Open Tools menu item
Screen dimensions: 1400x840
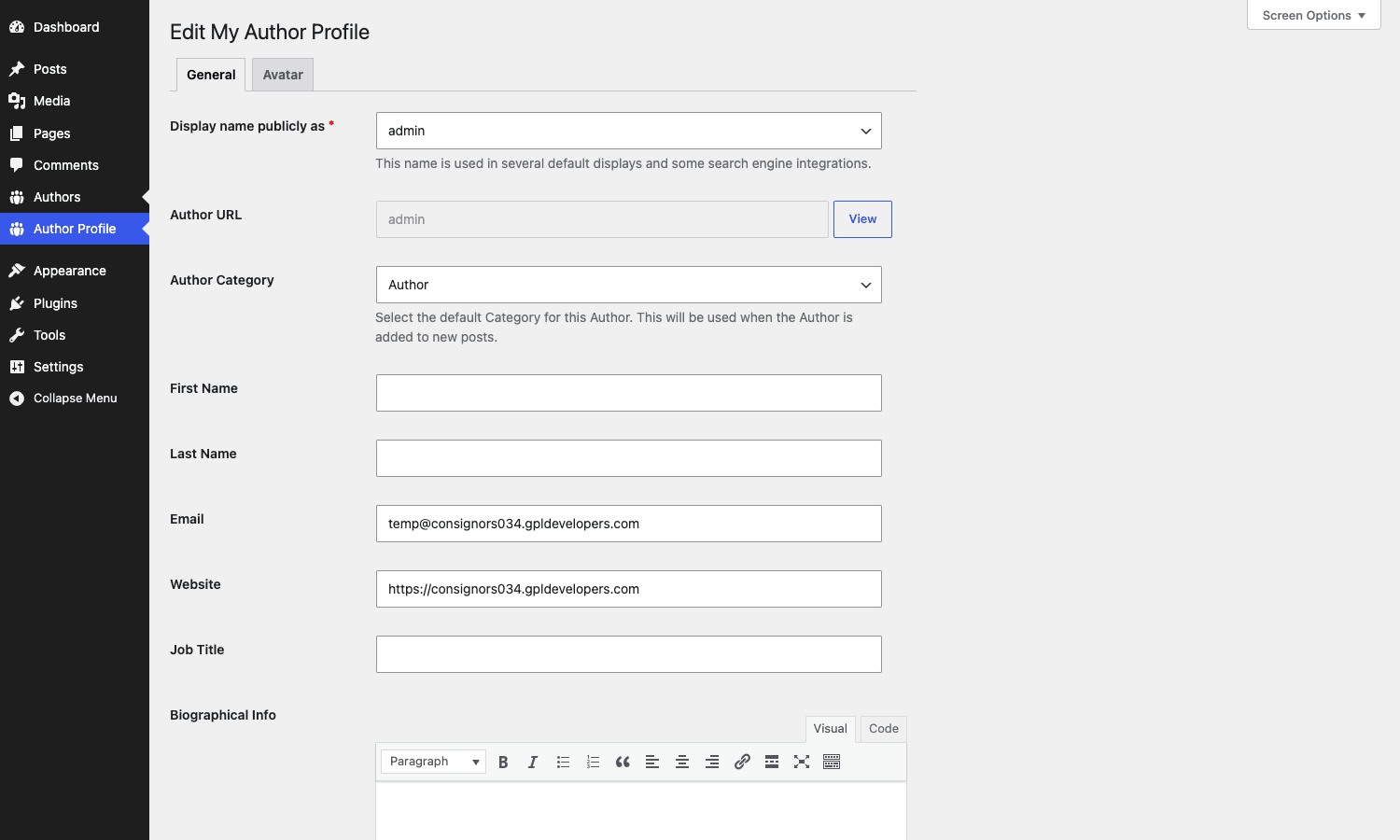tap(75, 335)
